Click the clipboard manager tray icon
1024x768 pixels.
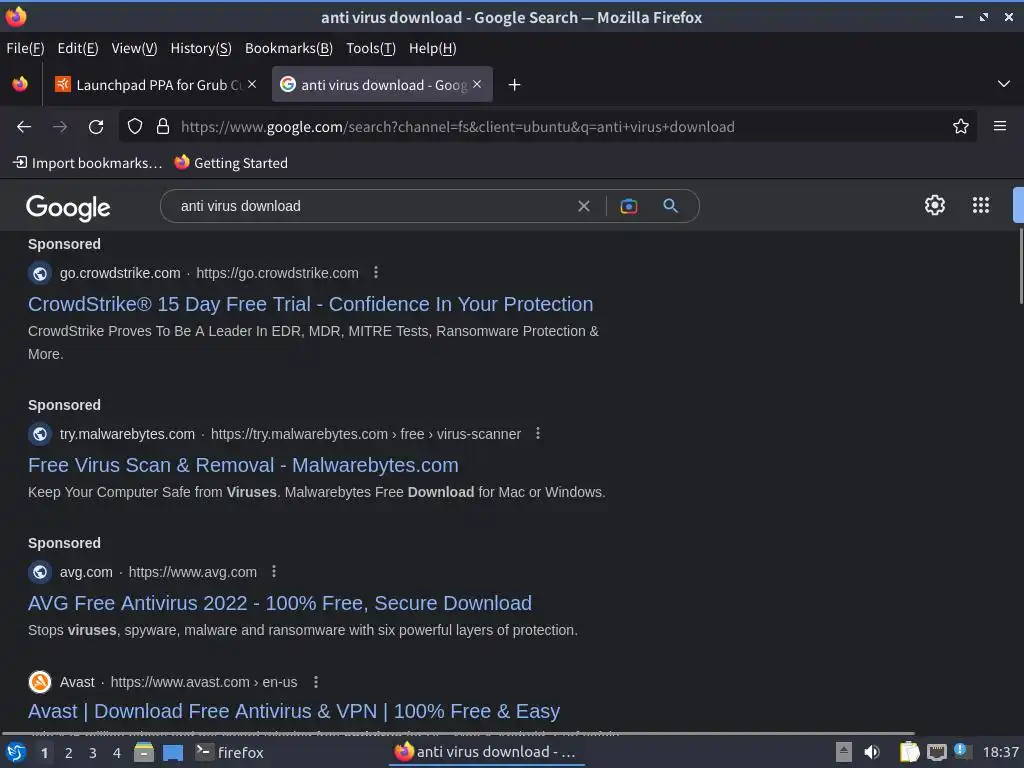click(x=909, y=752)
